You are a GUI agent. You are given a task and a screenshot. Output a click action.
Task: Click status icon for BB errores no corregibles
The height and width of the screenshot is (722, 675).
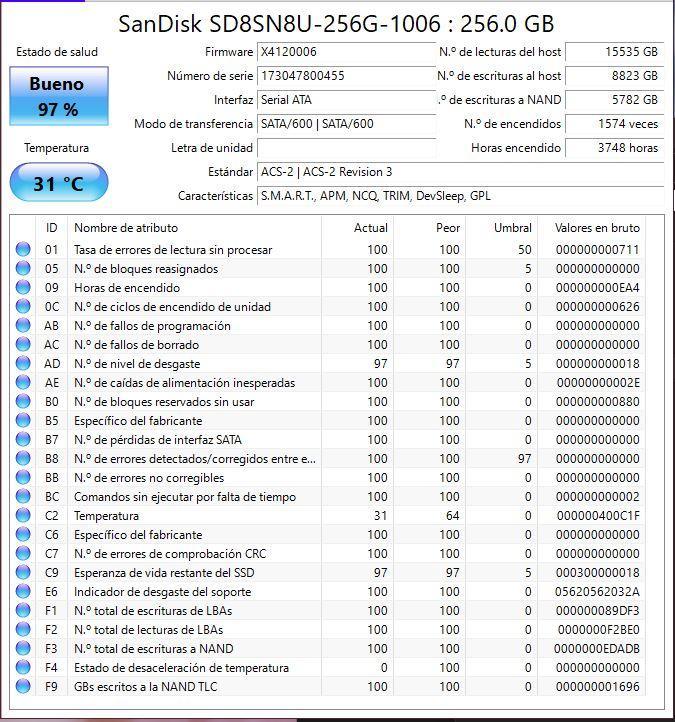[23, 477]
